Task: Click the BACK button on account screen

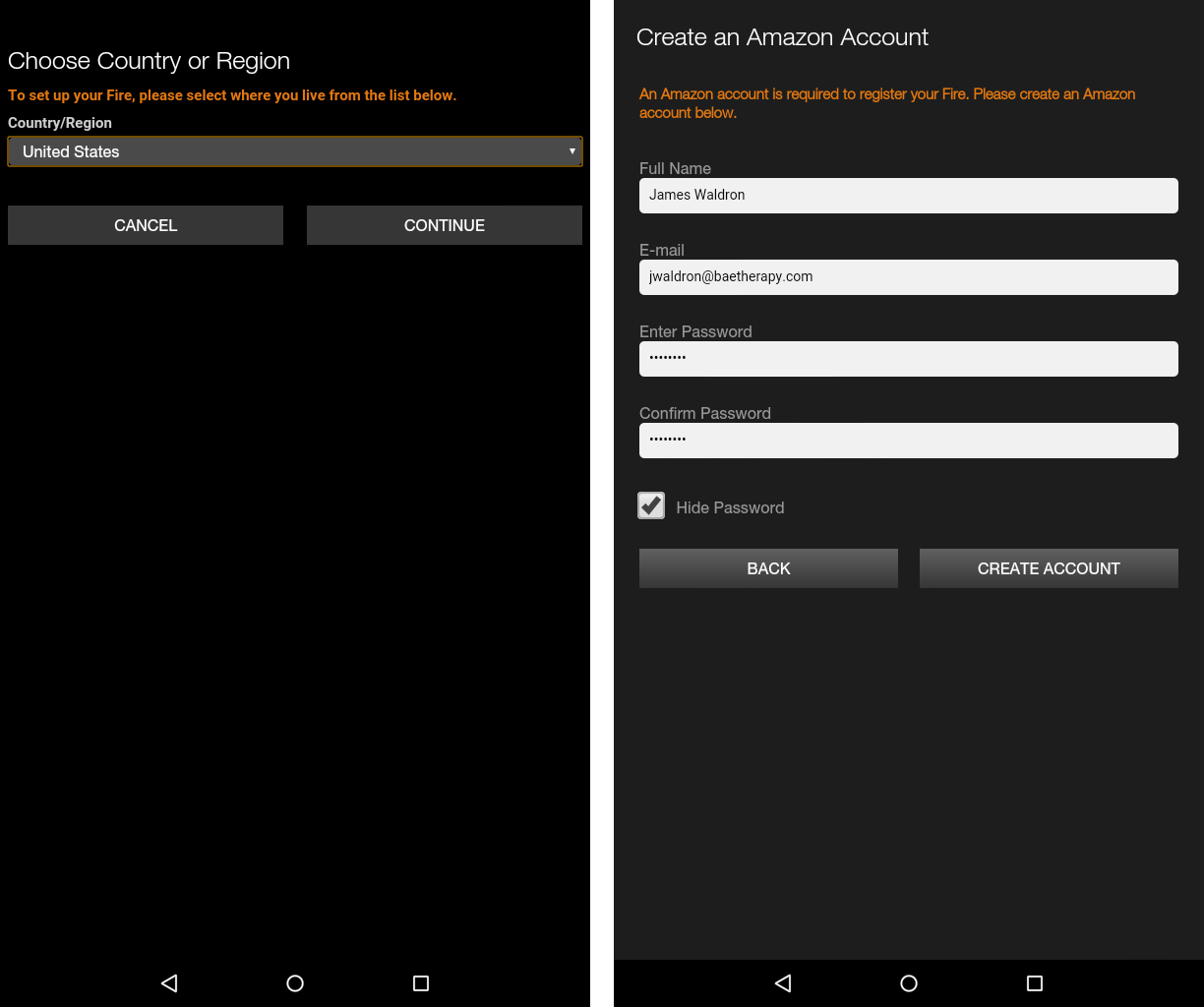Action: click(768, 568)
